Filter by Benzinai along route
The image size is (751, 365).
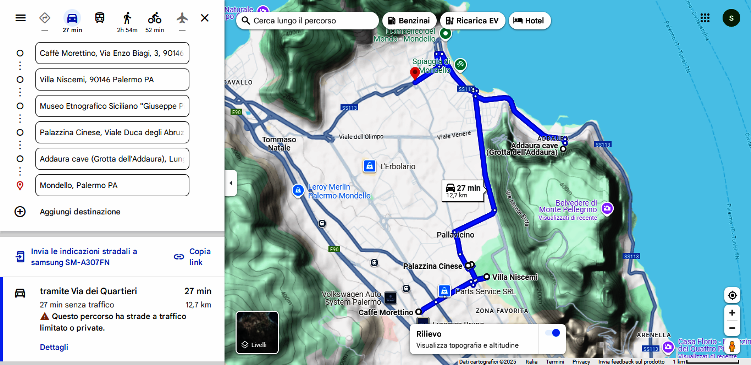pyautogui.click(x=410, y=21)
